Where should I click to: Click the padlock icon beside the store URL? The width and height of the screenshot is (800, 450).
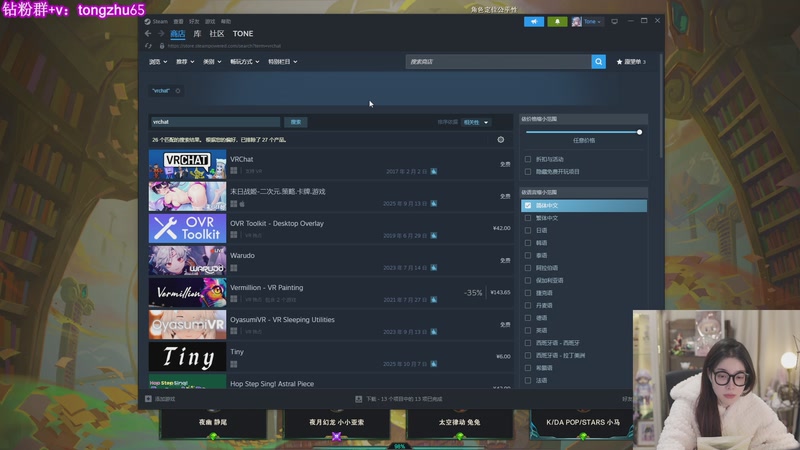coord(162,46)
